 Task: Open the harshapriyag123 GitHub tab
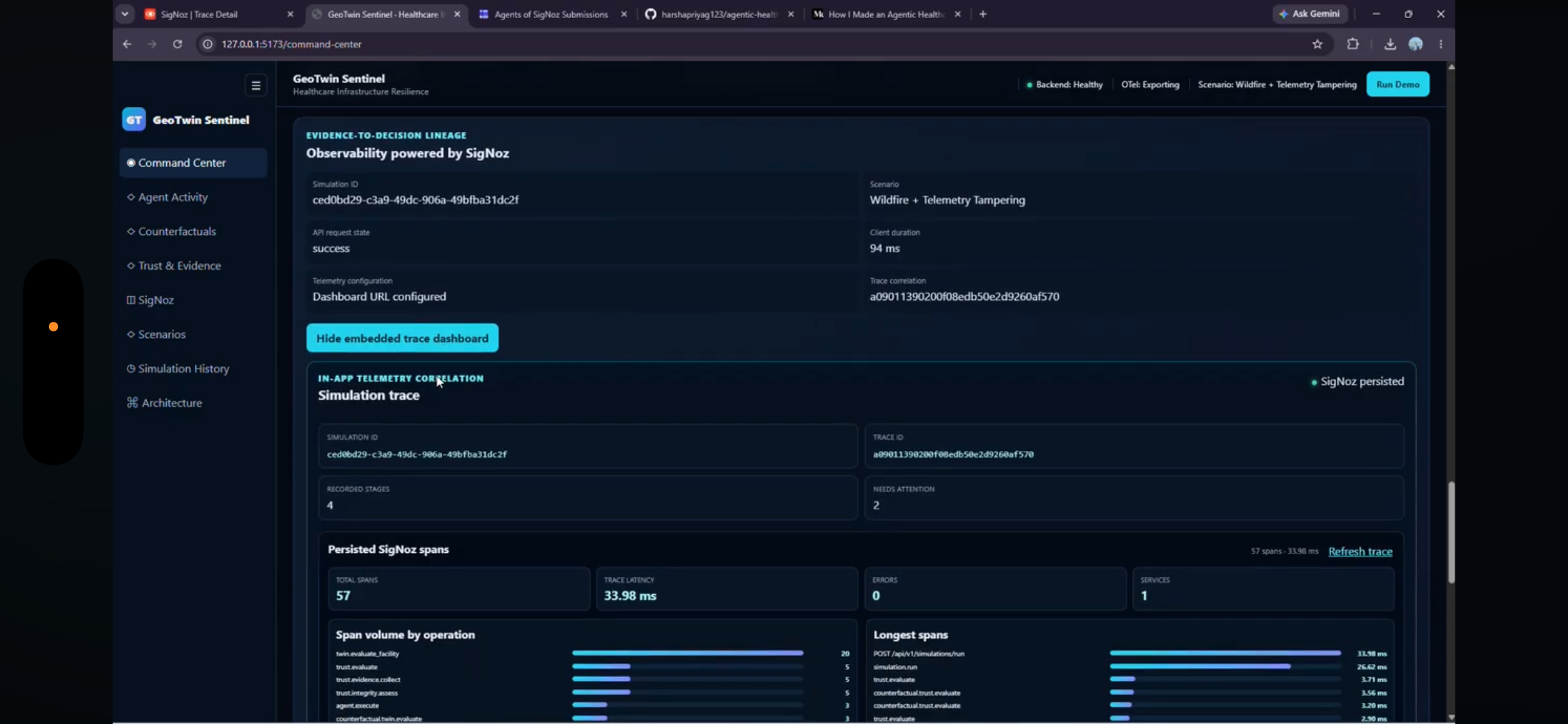point(719,14)
